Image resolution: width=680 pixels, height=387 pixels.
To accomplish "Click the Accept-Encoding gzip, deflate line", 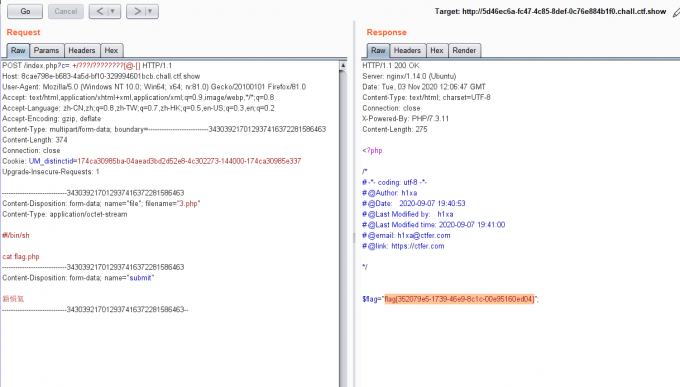I will pyautogui.click(x=52, y=118).
